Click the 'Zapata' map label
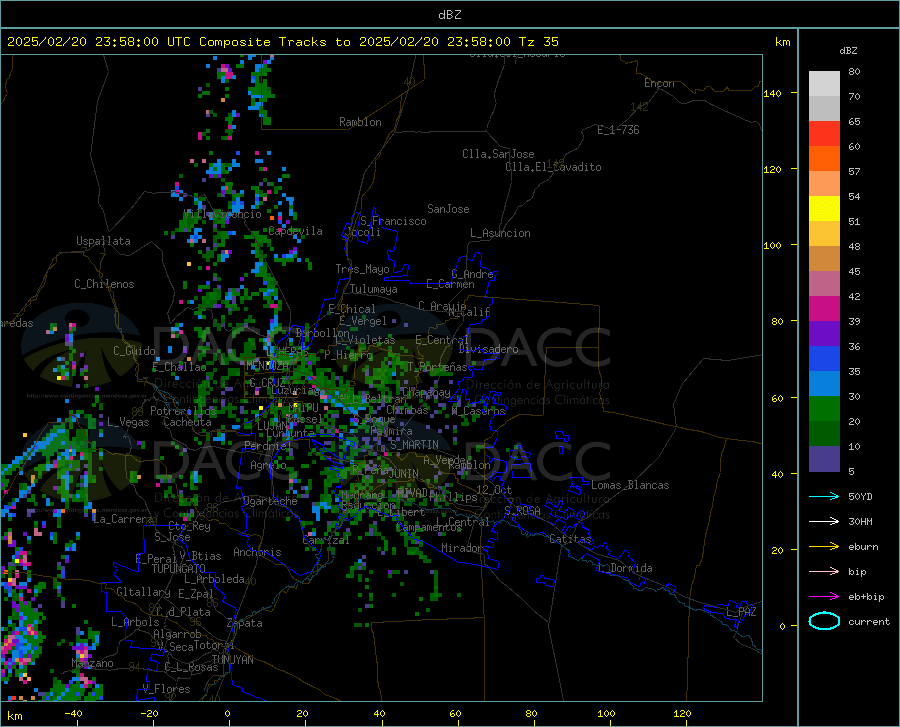The height and width of the screenshot is (727, 900). pyautogui.click(x=245, y=623)
